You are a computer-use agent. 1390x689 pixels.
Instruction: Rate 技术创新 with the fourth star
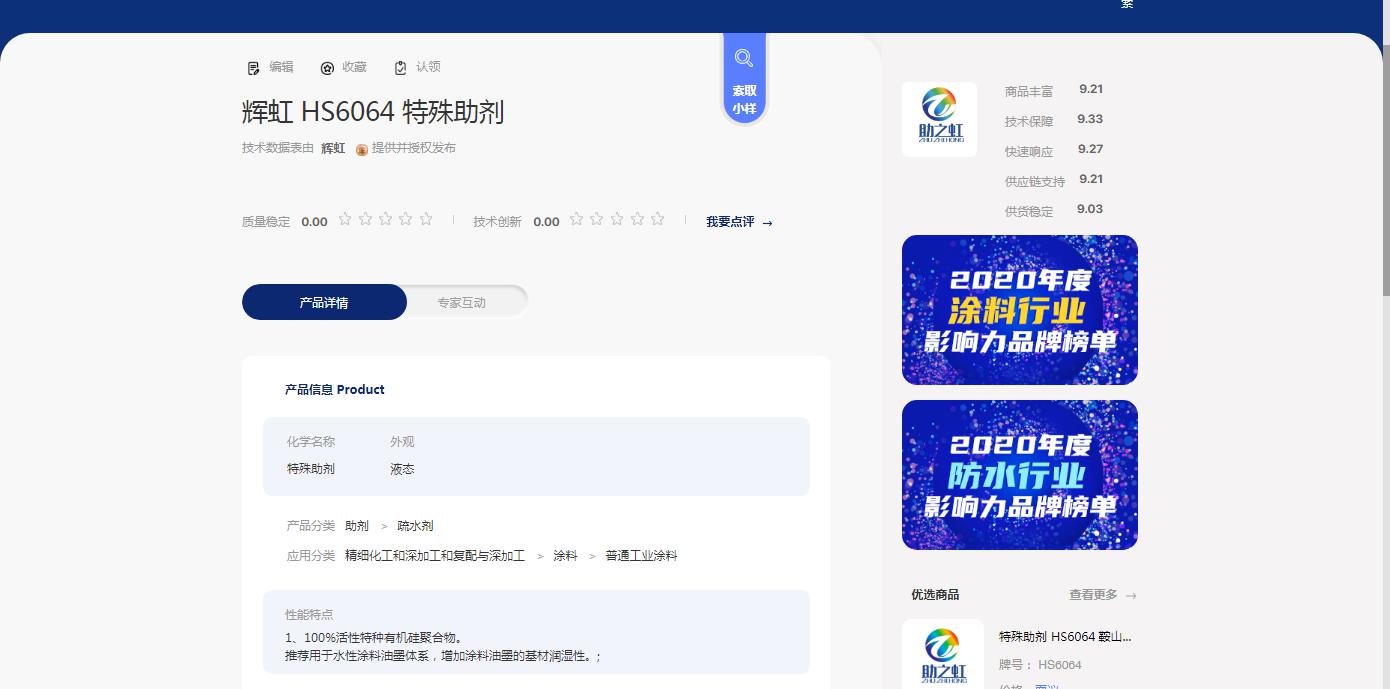pyautogui.click(x=637, y=219)
